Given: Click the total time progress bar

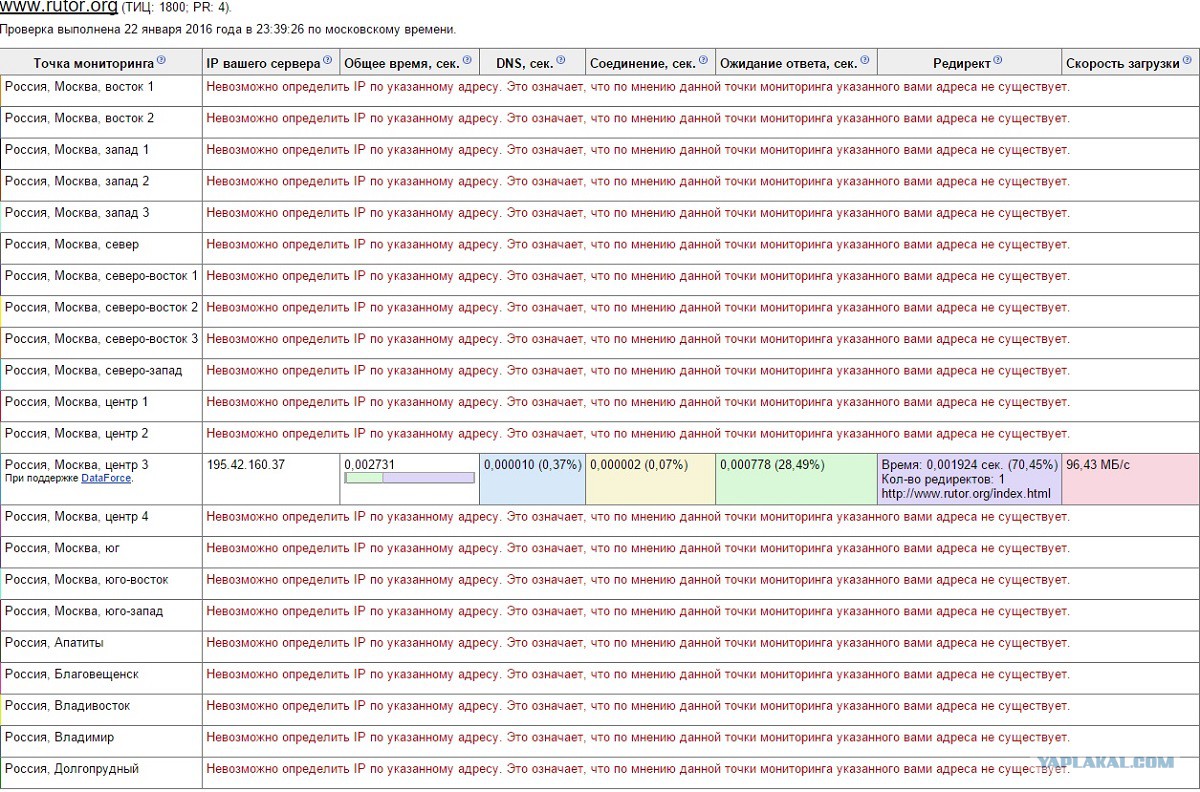Looking at the screenshot, I should click(409, 478).
